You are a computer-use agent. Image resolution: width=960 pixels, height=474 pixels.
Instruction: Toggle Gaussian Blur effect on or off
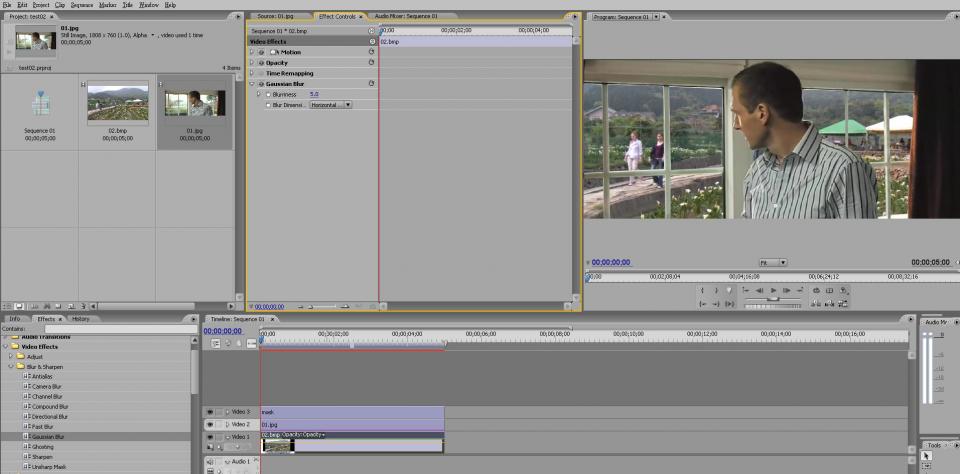[x=261, y=84]
